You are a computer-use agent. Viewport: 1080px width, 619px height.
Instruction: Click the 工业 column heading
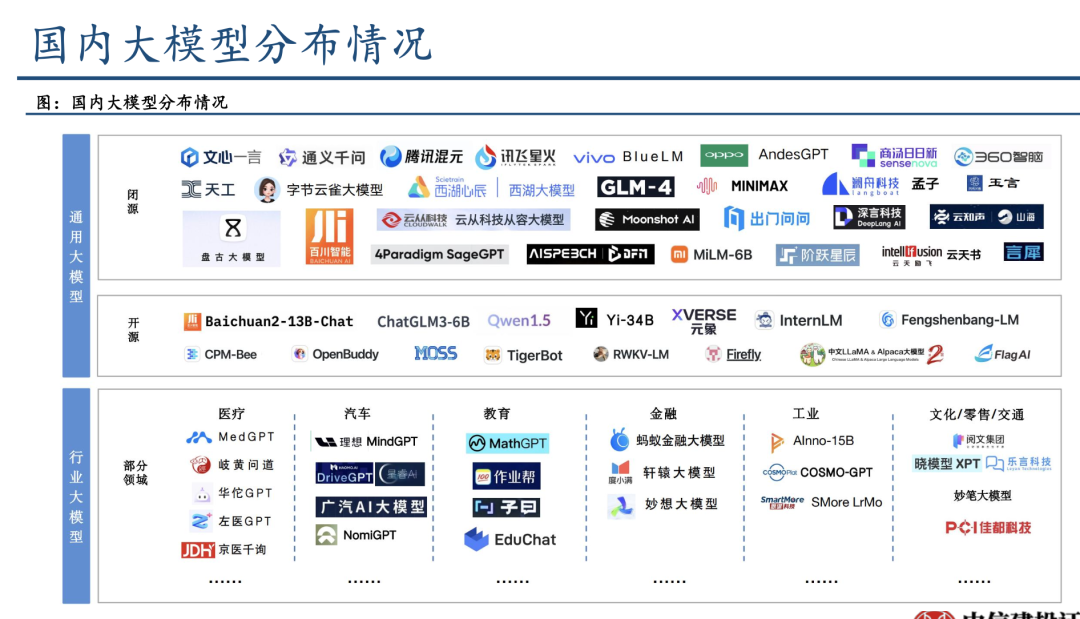(x=805, y=413)
